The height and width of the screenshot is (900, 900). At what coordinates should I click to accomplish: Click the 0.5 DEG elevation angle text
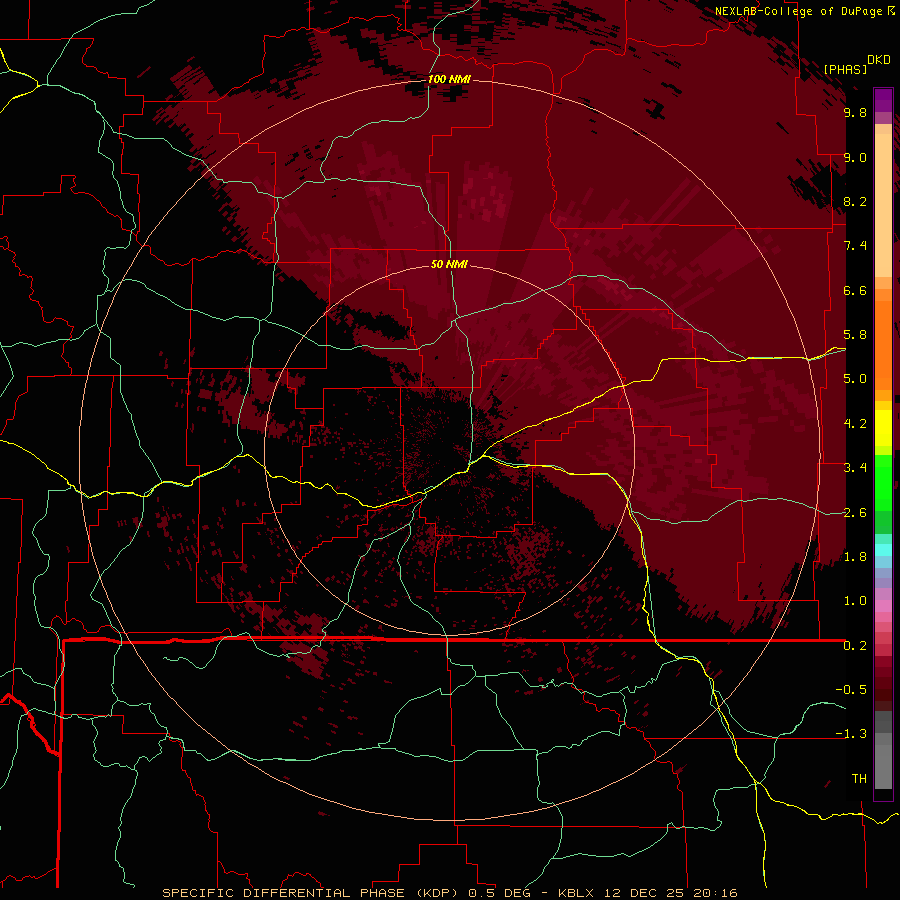pyautogui.click(x=499, y=893)
